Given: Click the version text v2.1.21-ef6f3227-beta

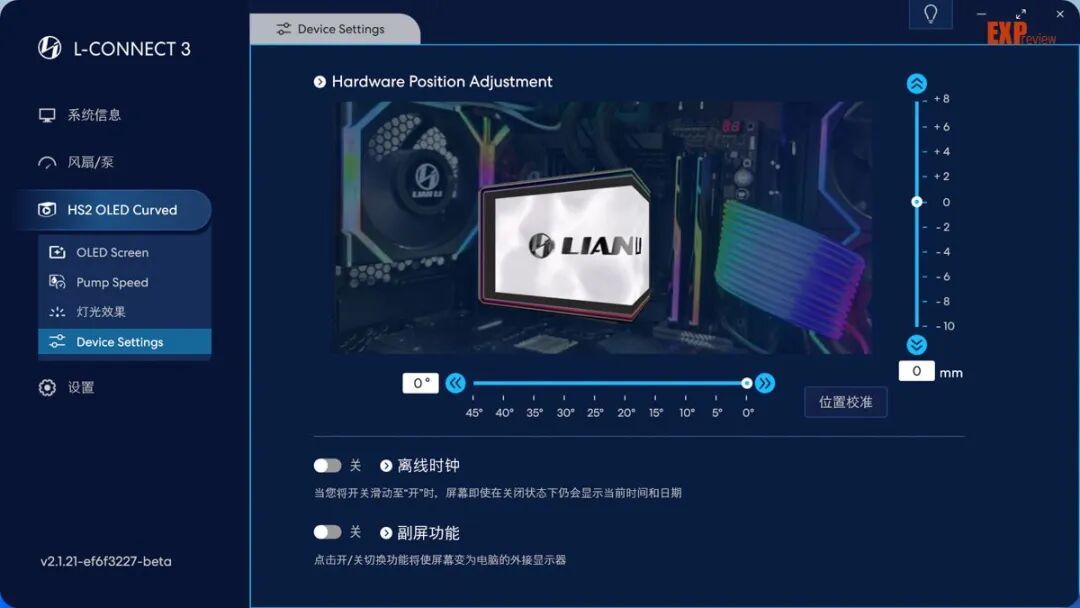Looking at the screenshot, I should pos(106,561).
